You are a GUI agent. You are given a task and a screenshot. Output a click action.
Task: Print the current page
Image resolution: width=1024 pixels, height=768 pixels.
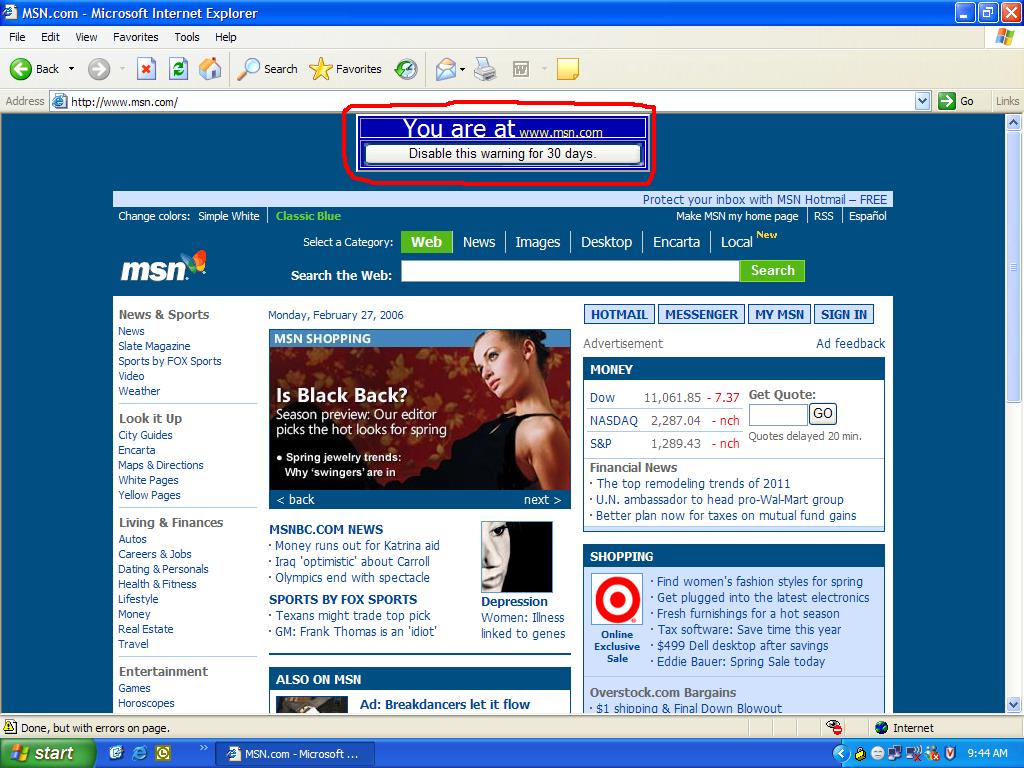486,69
